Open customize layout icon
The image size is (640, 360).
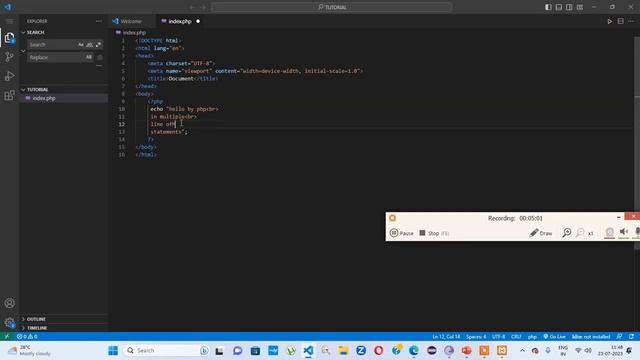pos(580,7)
